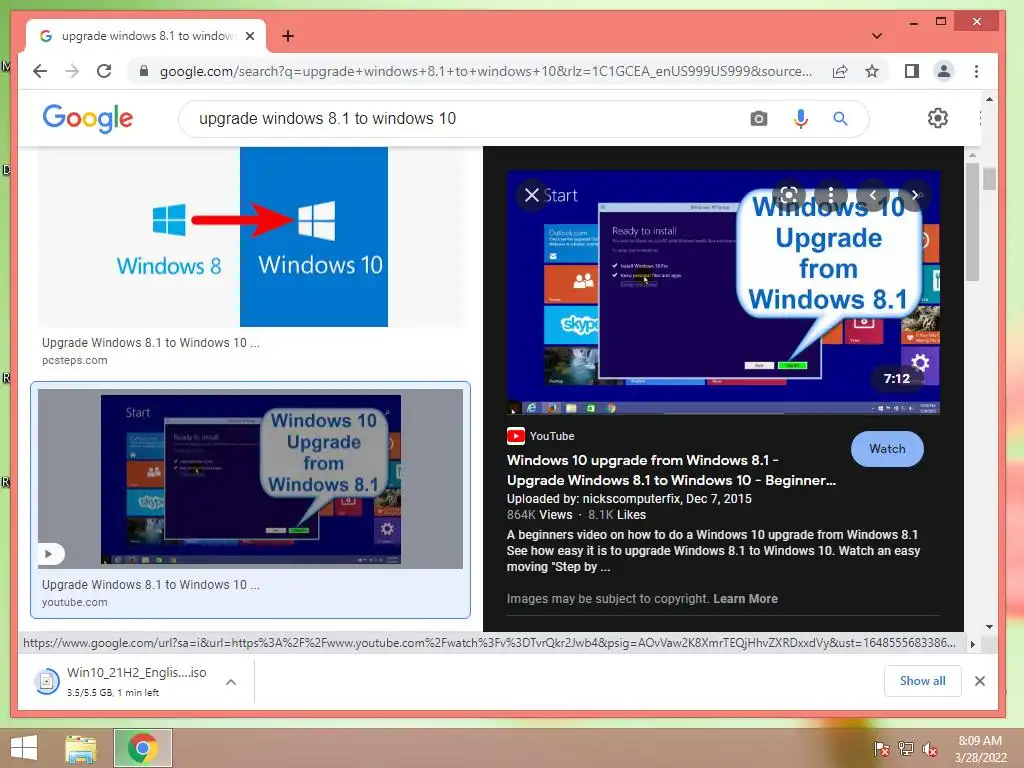Click the Google search tab
The width and height of the screenshot is (1024, 768).
(146, 36)
